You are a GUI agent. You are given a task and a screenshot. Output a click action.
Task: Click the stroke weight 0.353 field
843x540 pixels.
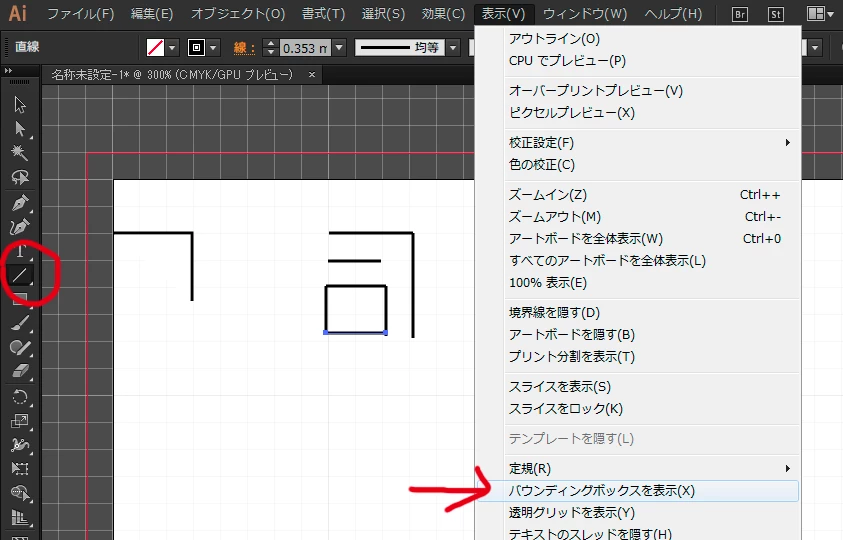click(x=304, y=48)
